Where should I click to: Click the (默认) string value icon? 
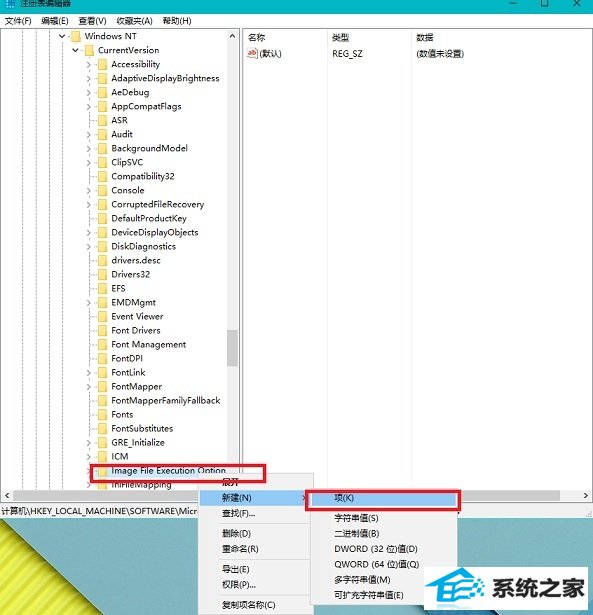click(252, 53)
